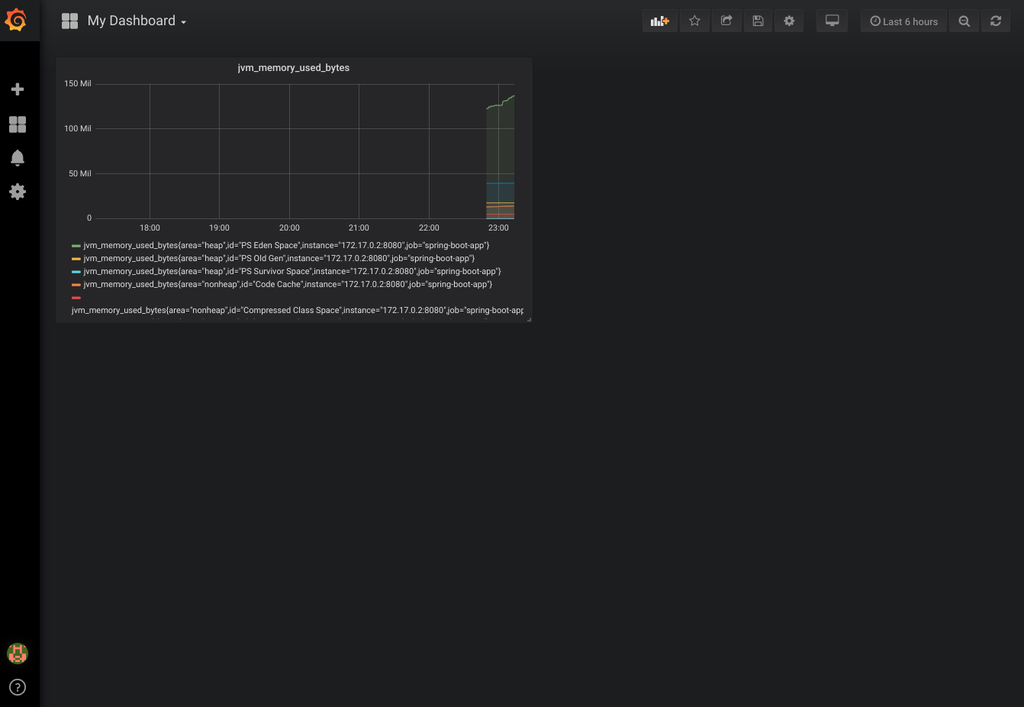
Task: Click the 22:00 x-axis label
Action: [429, 228]
